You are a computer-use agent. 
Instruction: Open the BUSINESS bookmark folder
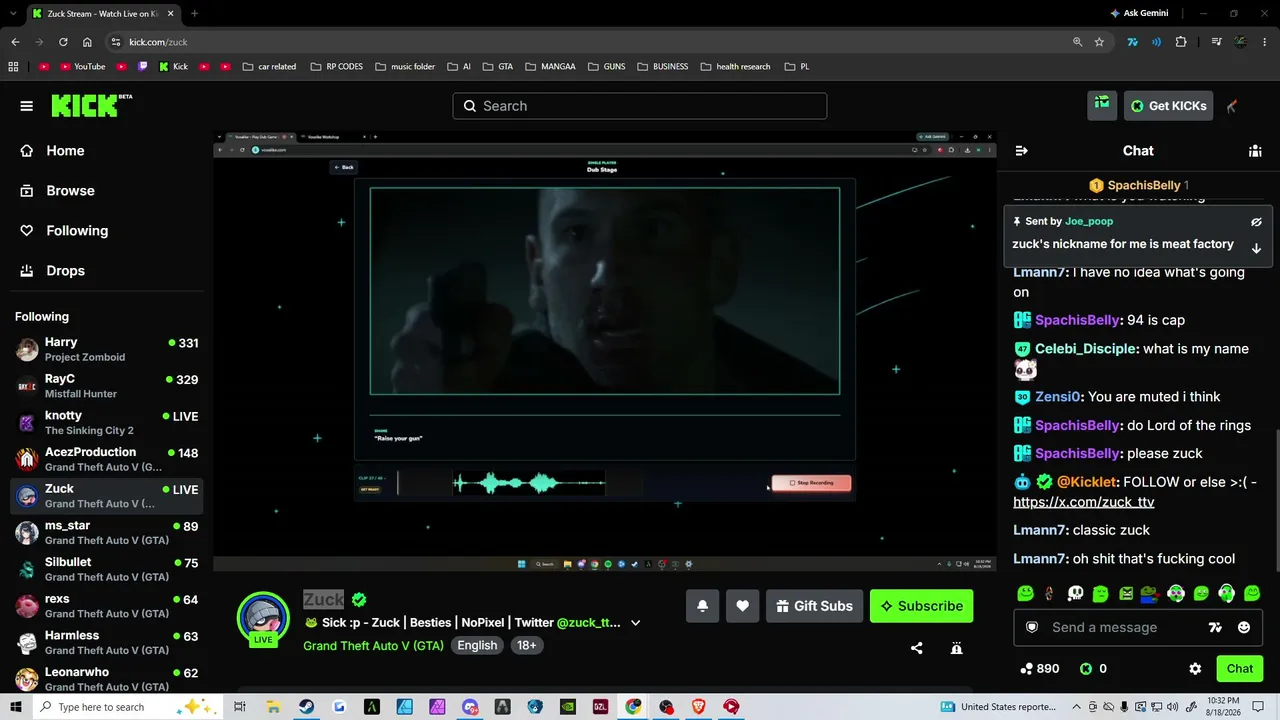coord(661,67)
